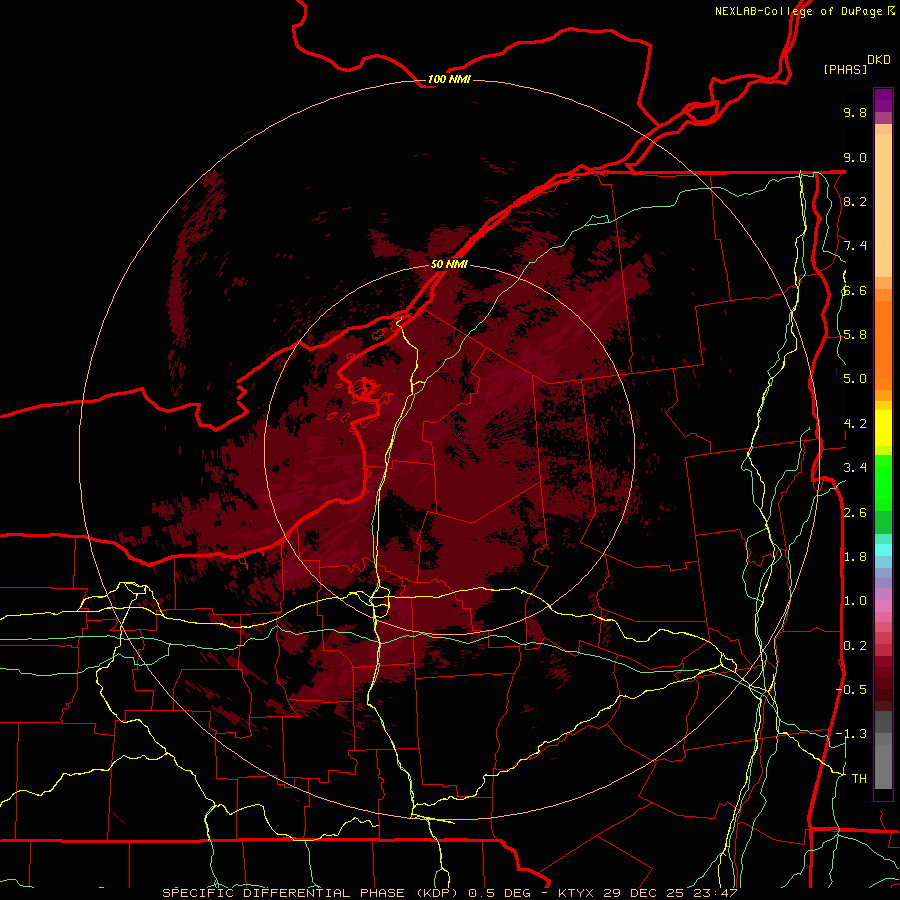Click the -0.5 value on the color scale
This screenshot has width=900, height=900.
click(x=852, y=690)
